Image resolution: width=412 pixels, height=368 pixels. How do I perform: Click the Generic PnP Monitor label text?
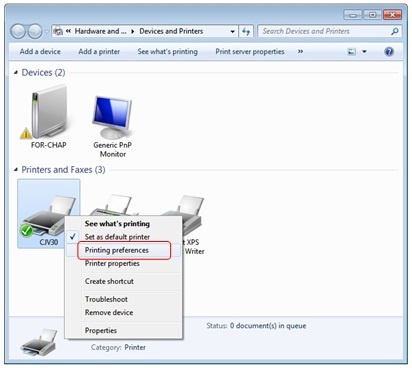click(x=113, y=149)
